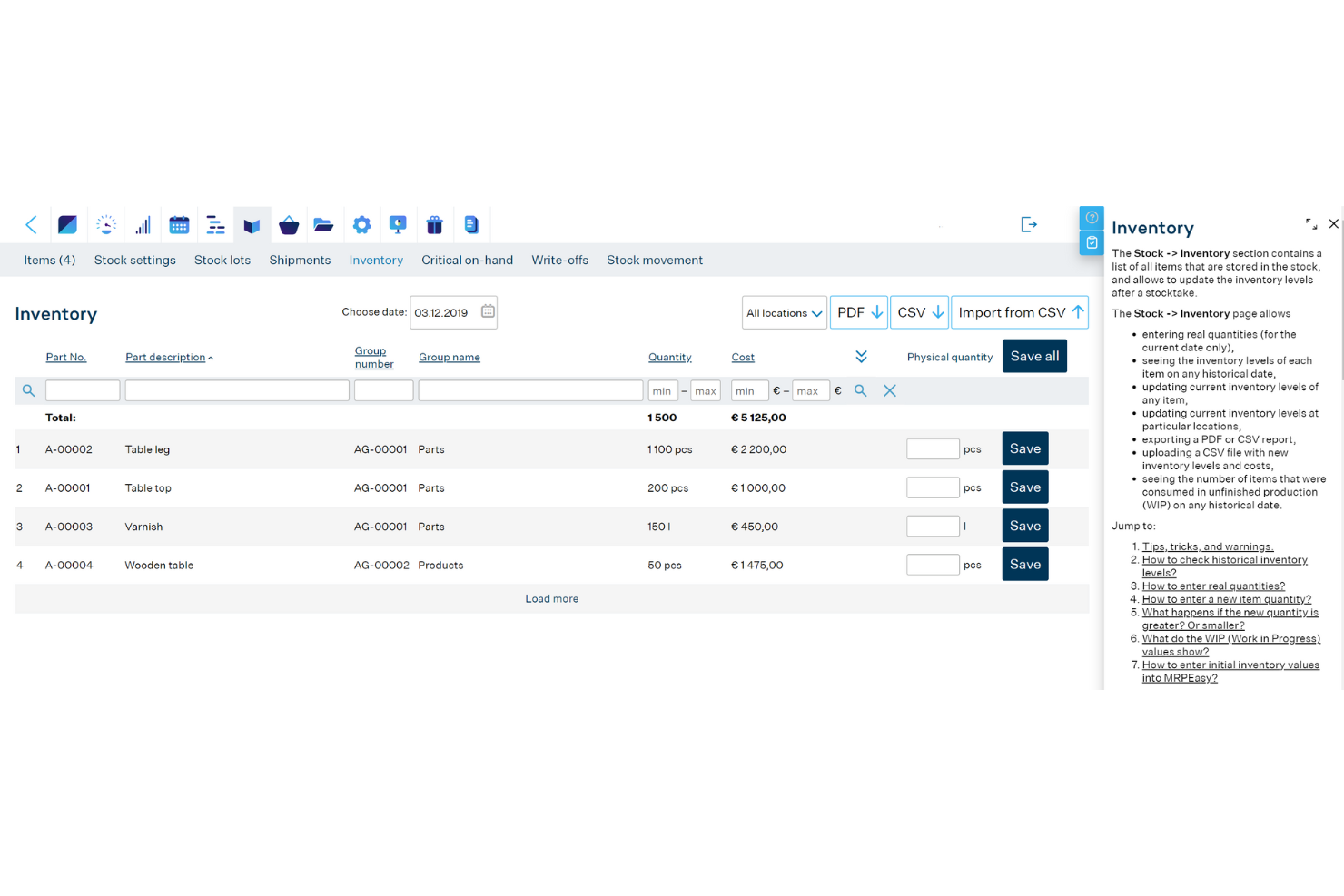Open the stock box icon
Image resolution: width=1344 pixels, height=896 pixels.
(252, 225)
